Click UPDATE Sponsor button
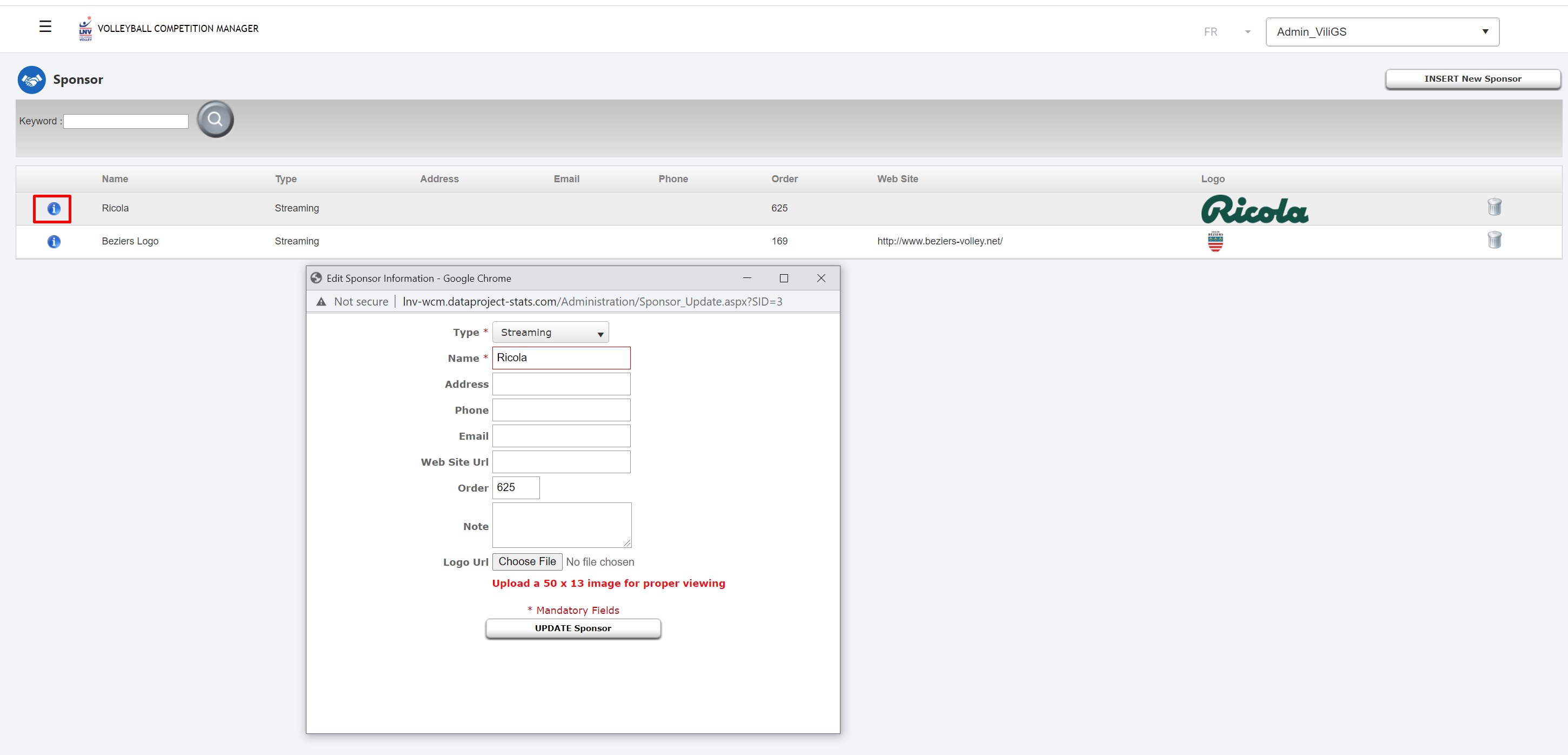 573,628
